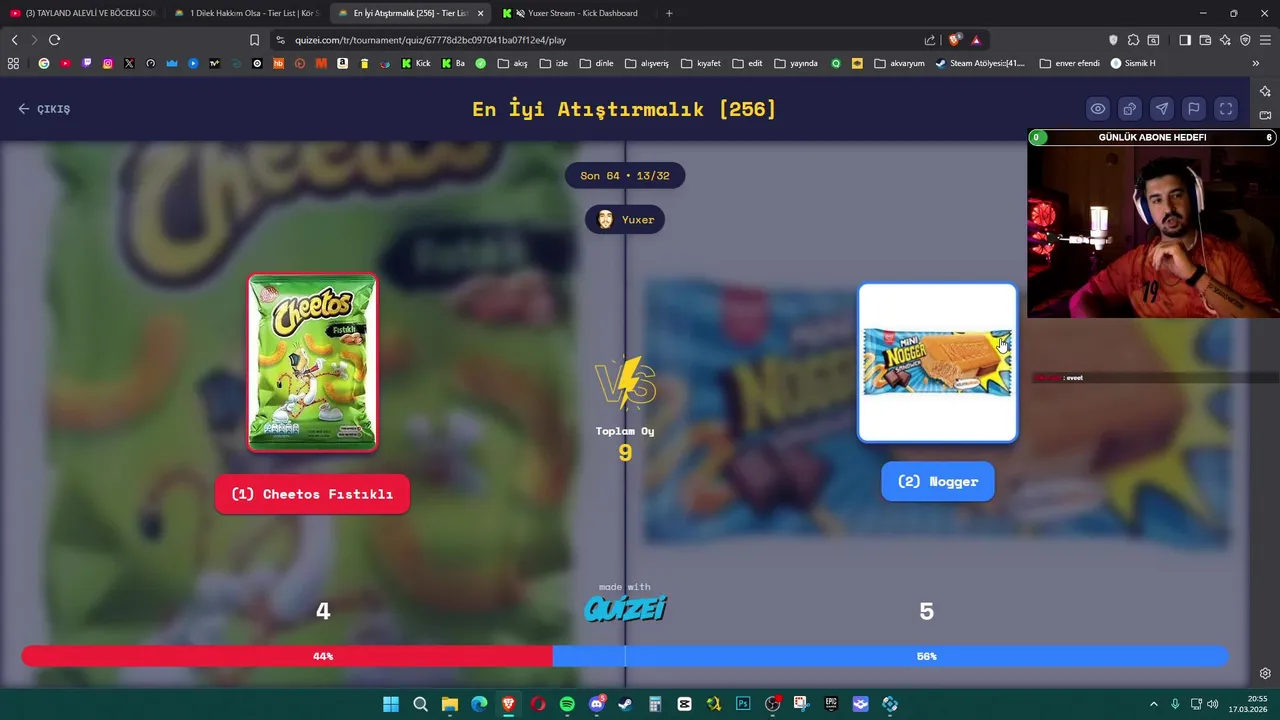The height and width of the screenshot is (720, 1280).
Task: Click the Yuxer user badge
Action: pos(625,220)
